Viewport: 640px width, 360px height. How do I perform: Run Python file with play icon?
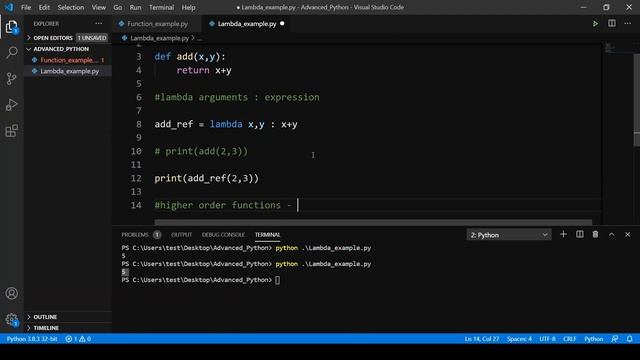pos(595,24)
